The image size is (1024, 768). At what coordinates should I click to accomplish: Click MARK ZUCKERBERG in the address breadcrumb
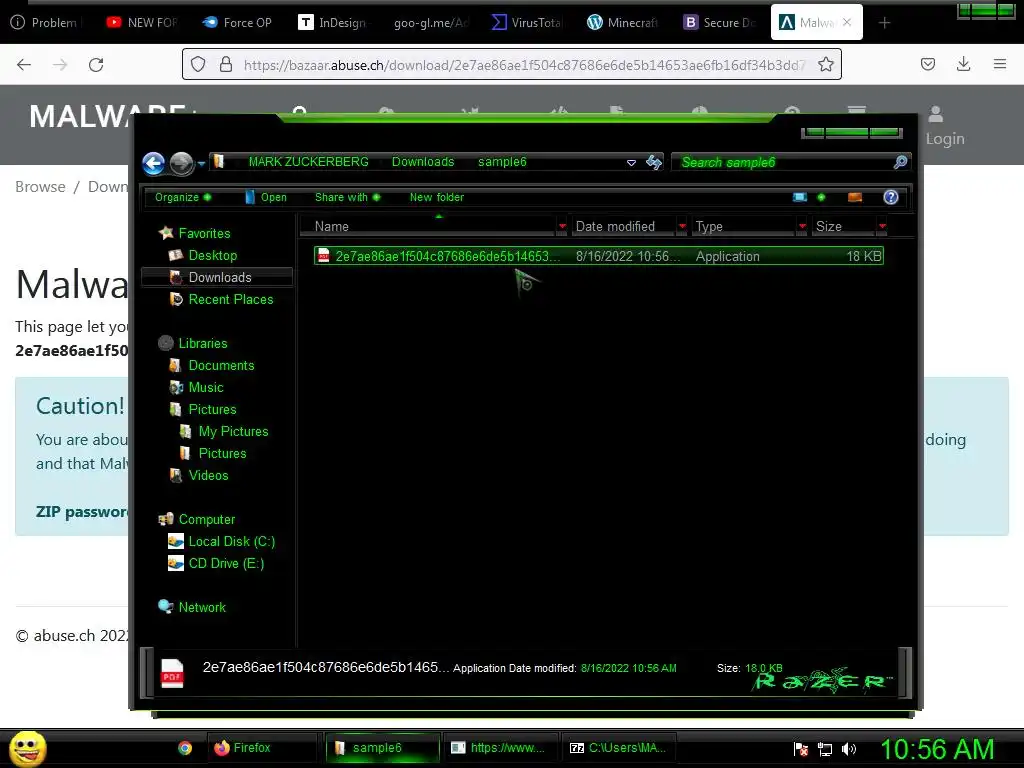[x=308, y=162]
